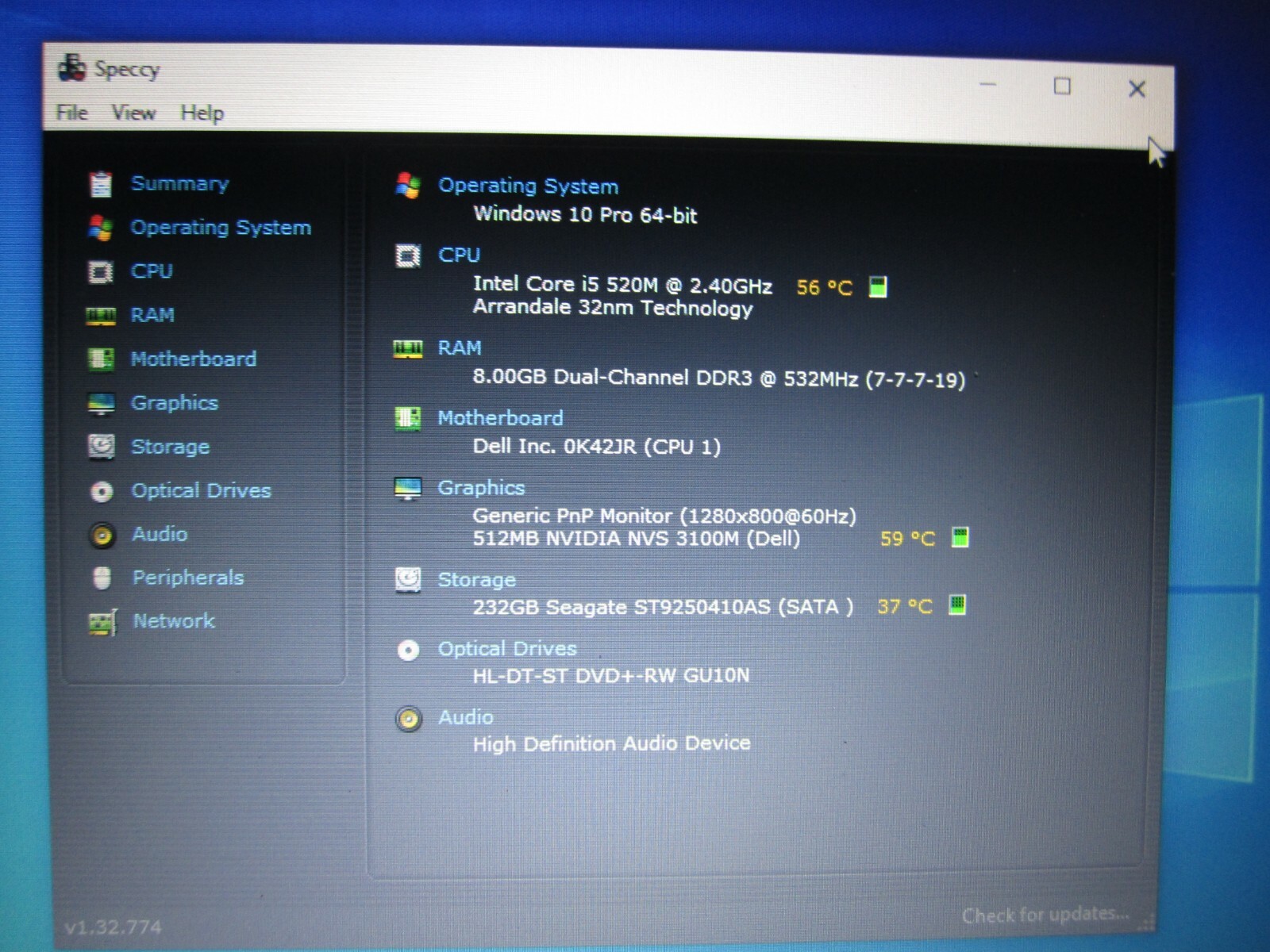Open the Graphics heading link in summary
The width and height of the screenshot is (1270, 952).
(482, 488)
